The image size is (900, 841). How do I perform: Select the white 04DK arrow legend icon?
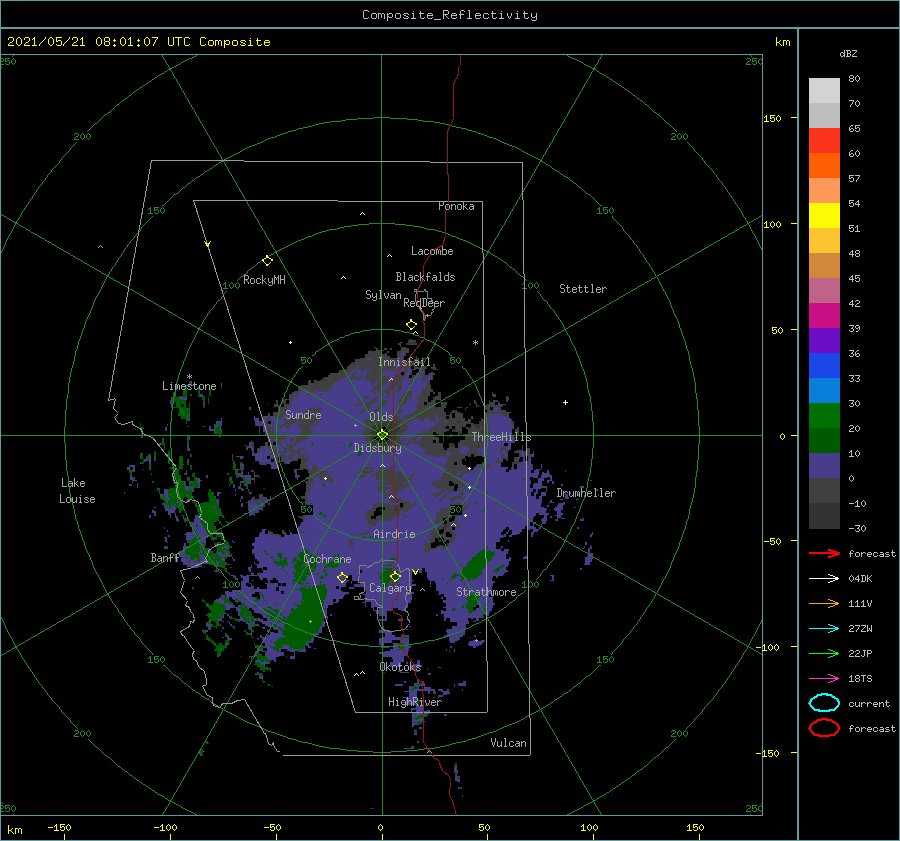click(824, 578)
